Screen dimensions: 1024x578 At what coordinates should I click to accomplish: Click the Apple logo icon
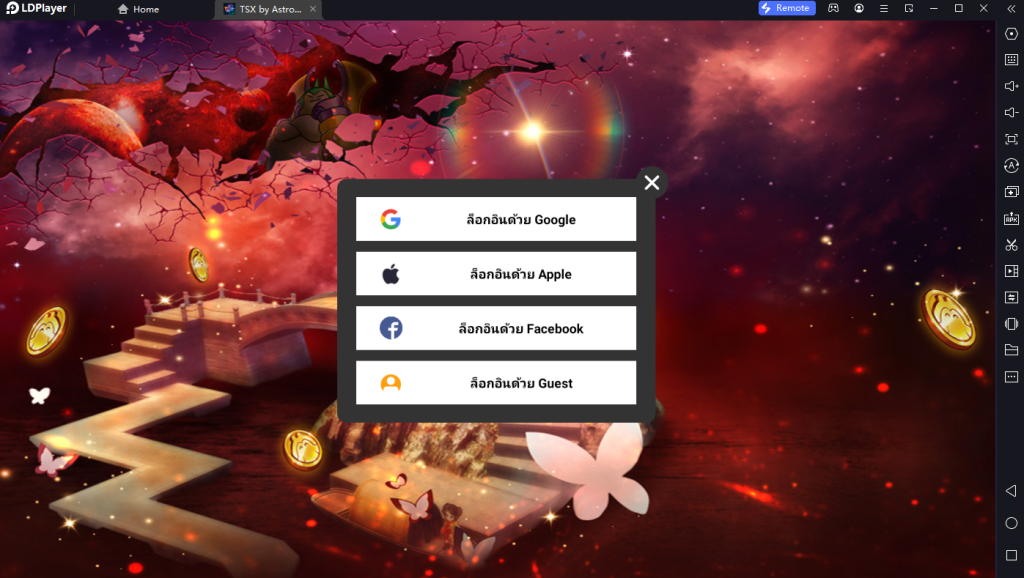391,274
